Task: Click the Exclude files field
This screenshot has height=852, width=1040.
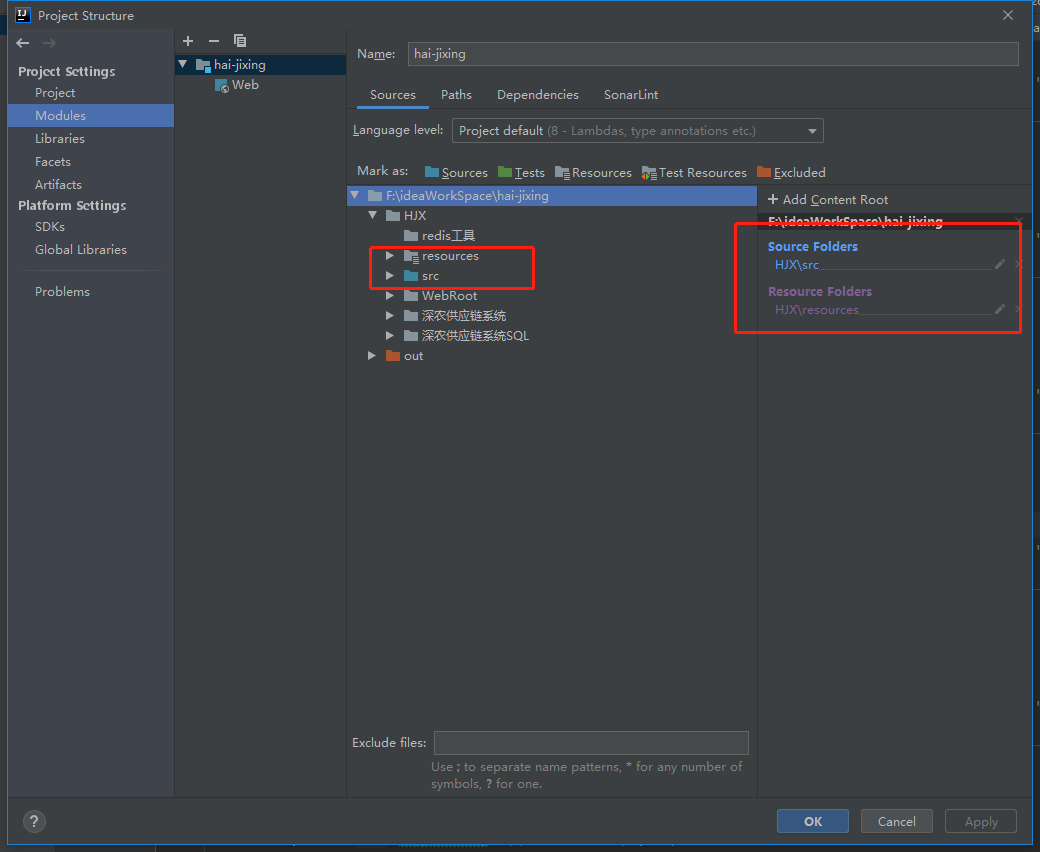Action: pyautogui.click(x=591, y=743)
